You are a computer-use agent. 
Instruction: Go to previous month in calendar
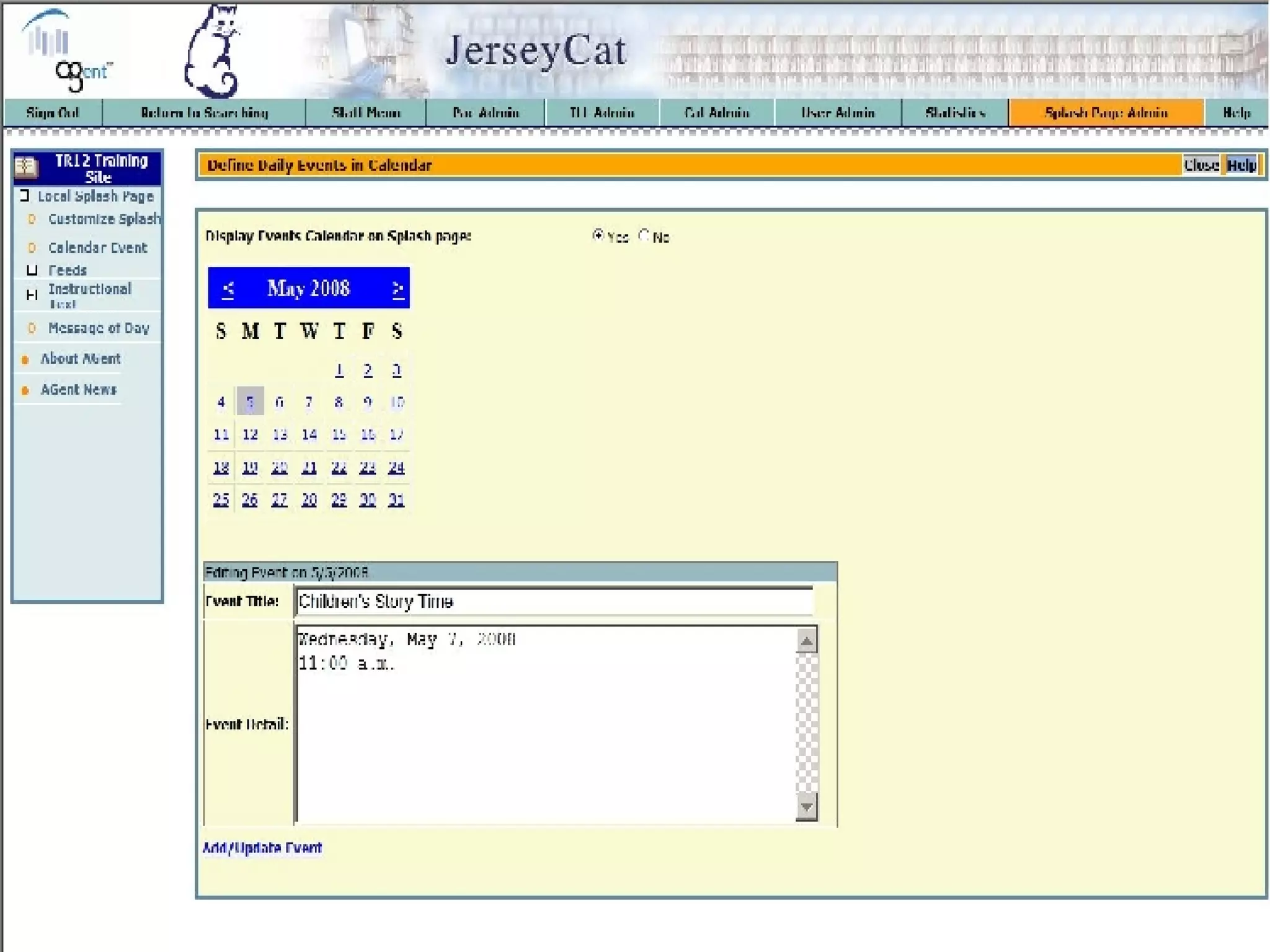pos(228,289)
